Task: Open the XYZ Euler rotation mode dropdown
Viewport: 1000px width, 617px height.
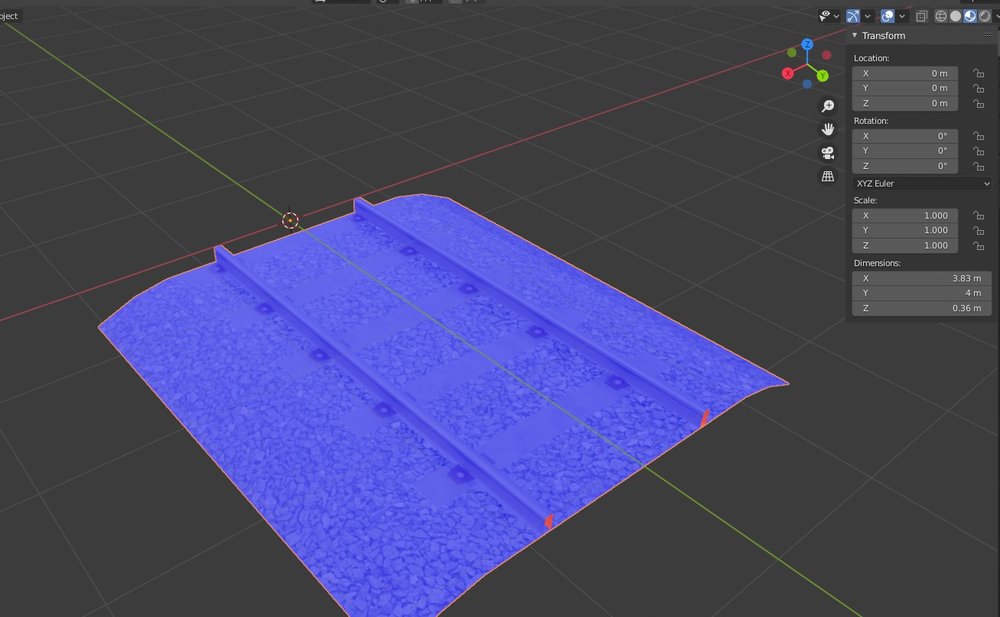Action: point(921,184)
